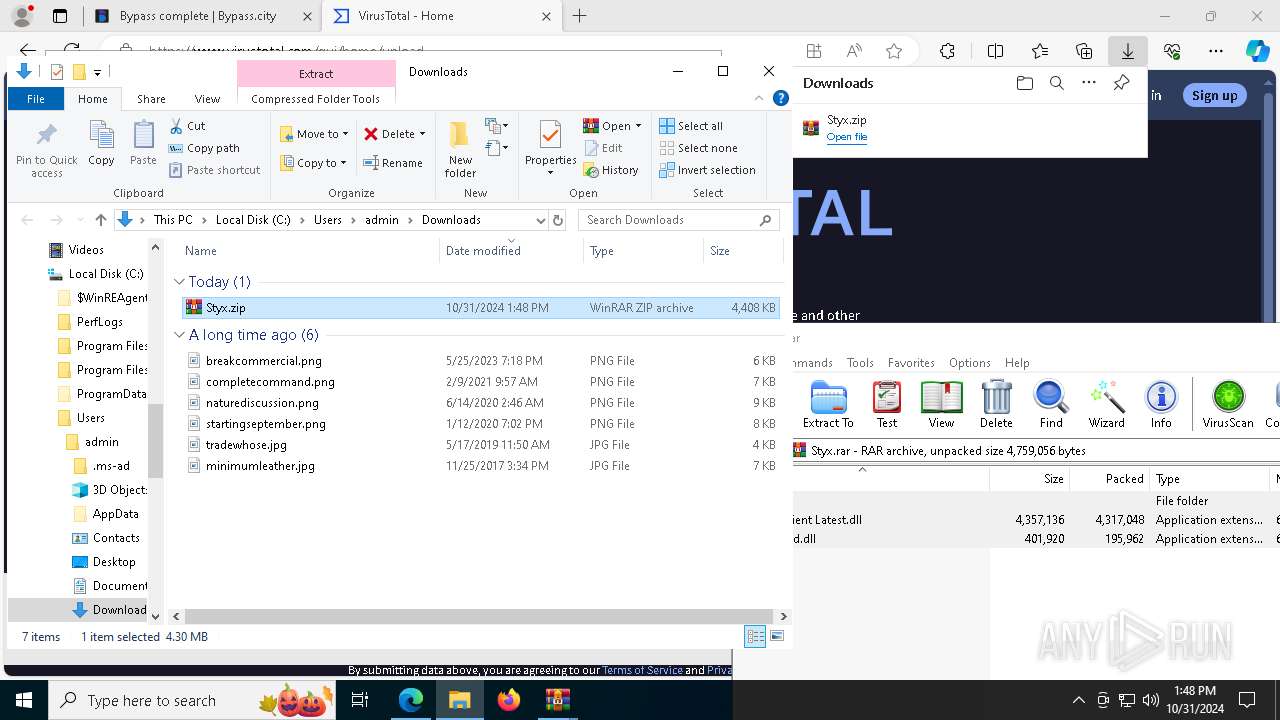Viewport: 1280px width, 720px height.
Task: Sort by Date modified column header
Action: (511, 251)
